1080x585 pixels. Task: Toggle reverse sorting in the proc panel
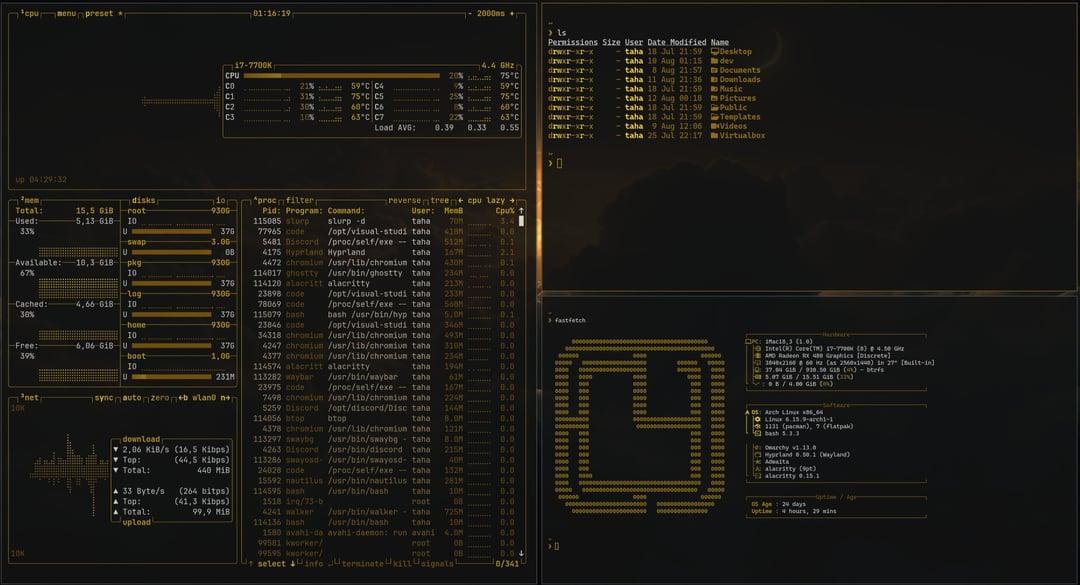point(404,200)
